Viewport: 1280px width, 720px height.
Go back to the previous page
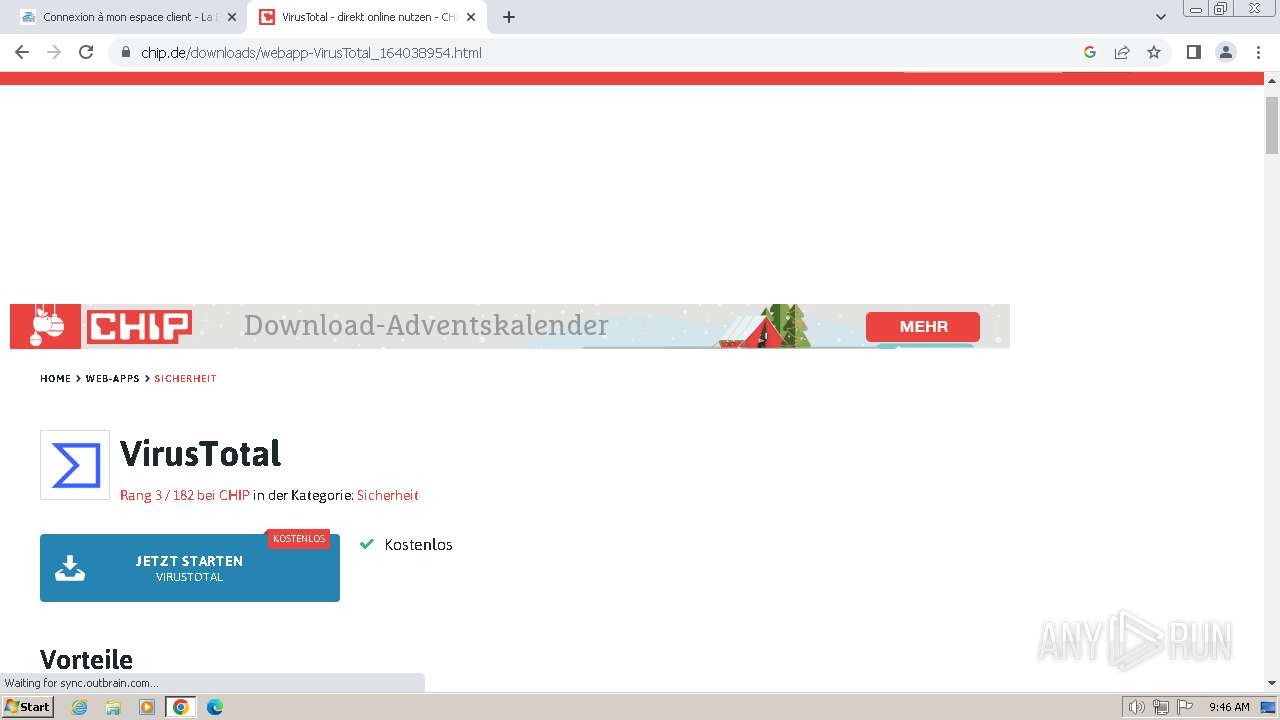[x=22, y=52]
